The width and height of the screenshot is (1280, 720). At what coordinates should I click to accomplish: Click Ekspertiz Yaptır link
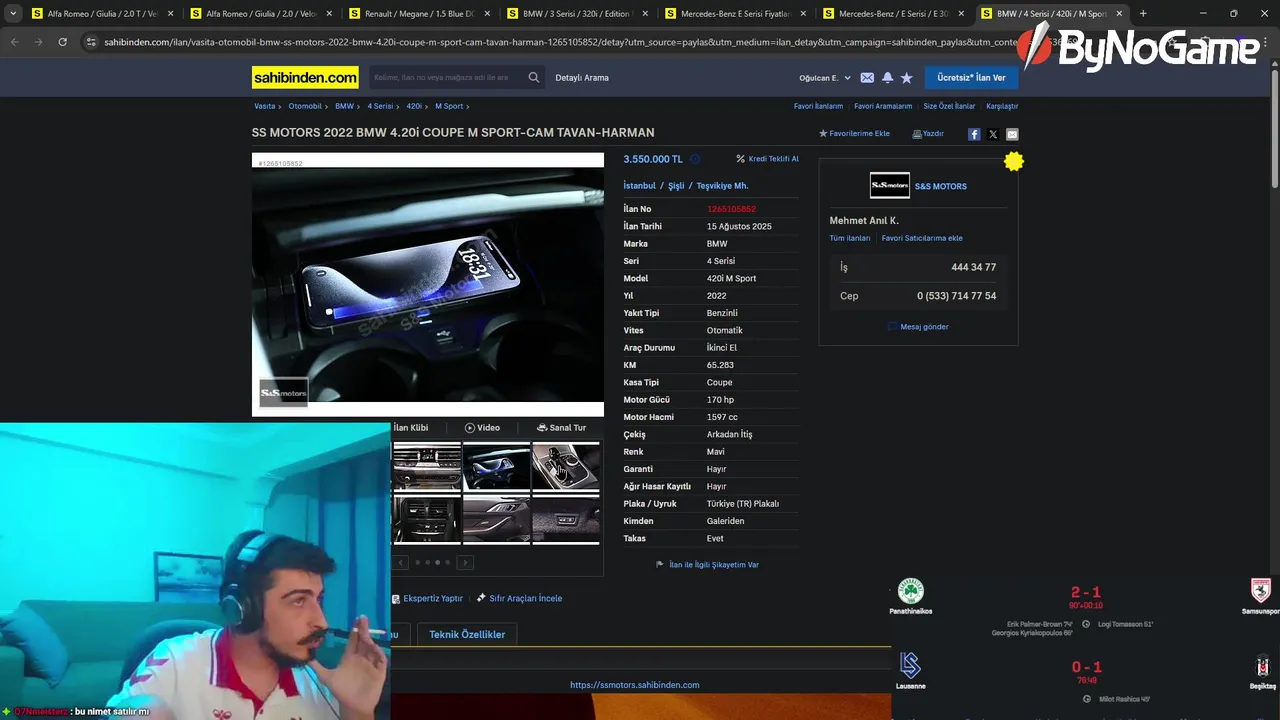click(x=427, y=598)
